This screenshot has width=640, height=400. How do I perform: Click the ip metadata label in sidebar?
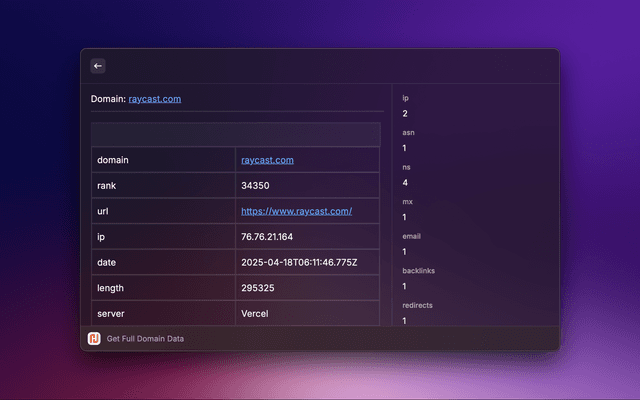point(405,98)
